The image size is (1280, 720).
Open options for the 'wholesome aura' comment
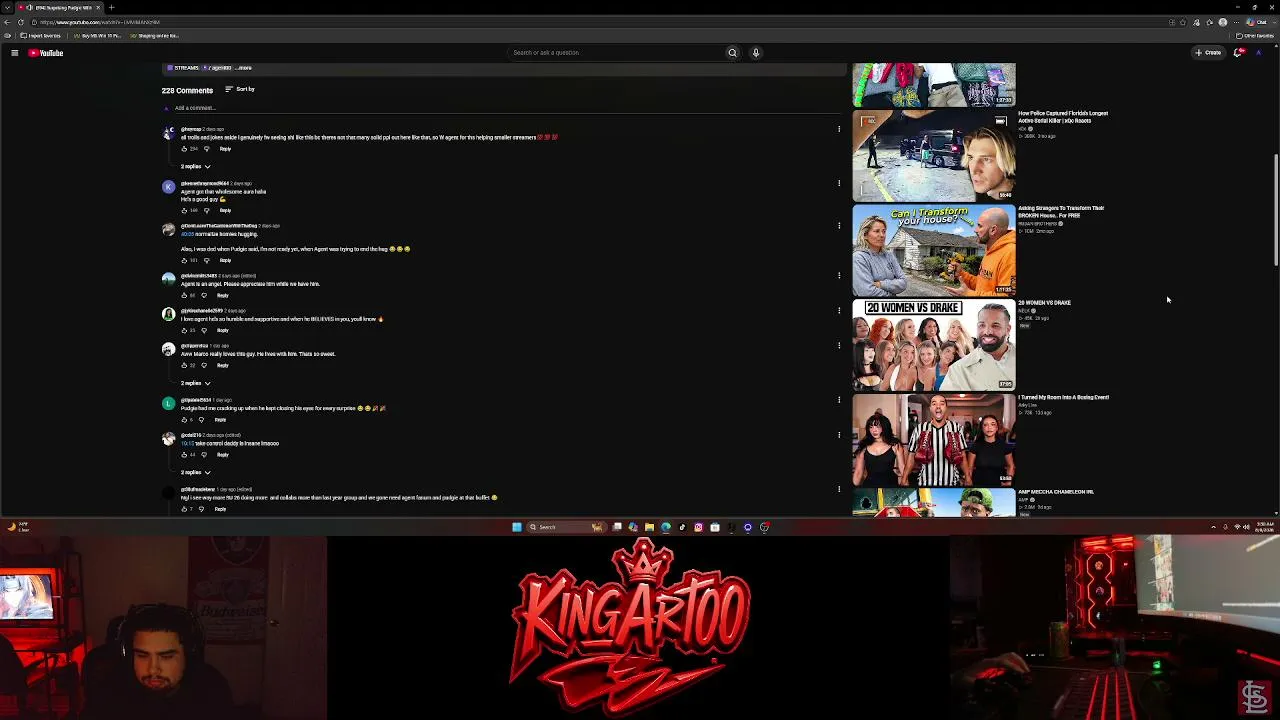(x=839, y=183)
